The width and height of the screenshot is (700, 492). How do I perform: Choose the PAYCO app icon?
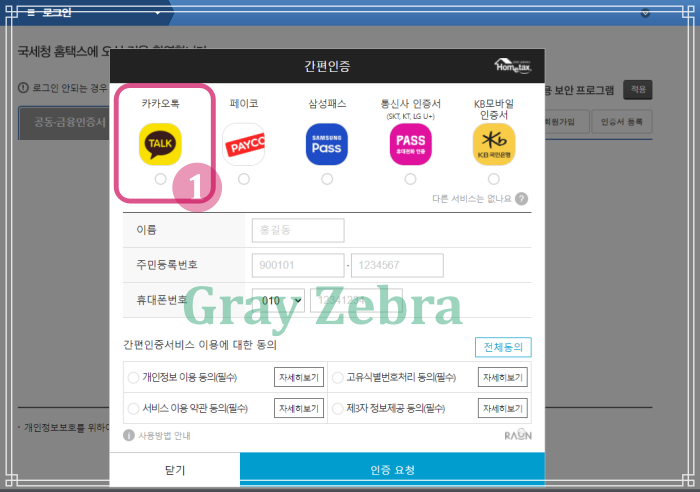pyautogui.click(x=244, y=144)
